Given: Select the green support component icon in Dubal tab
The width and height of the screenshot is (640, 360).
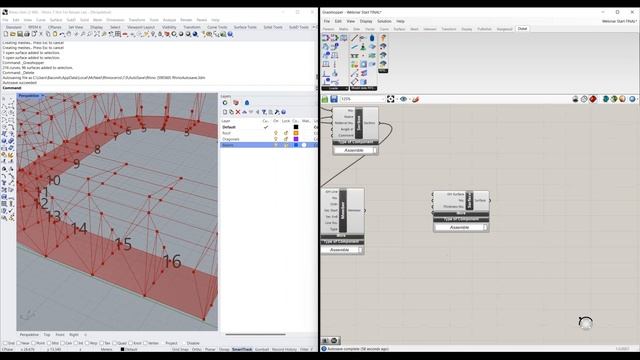Looking at the screenshot, I should click(x=363, y=47).
